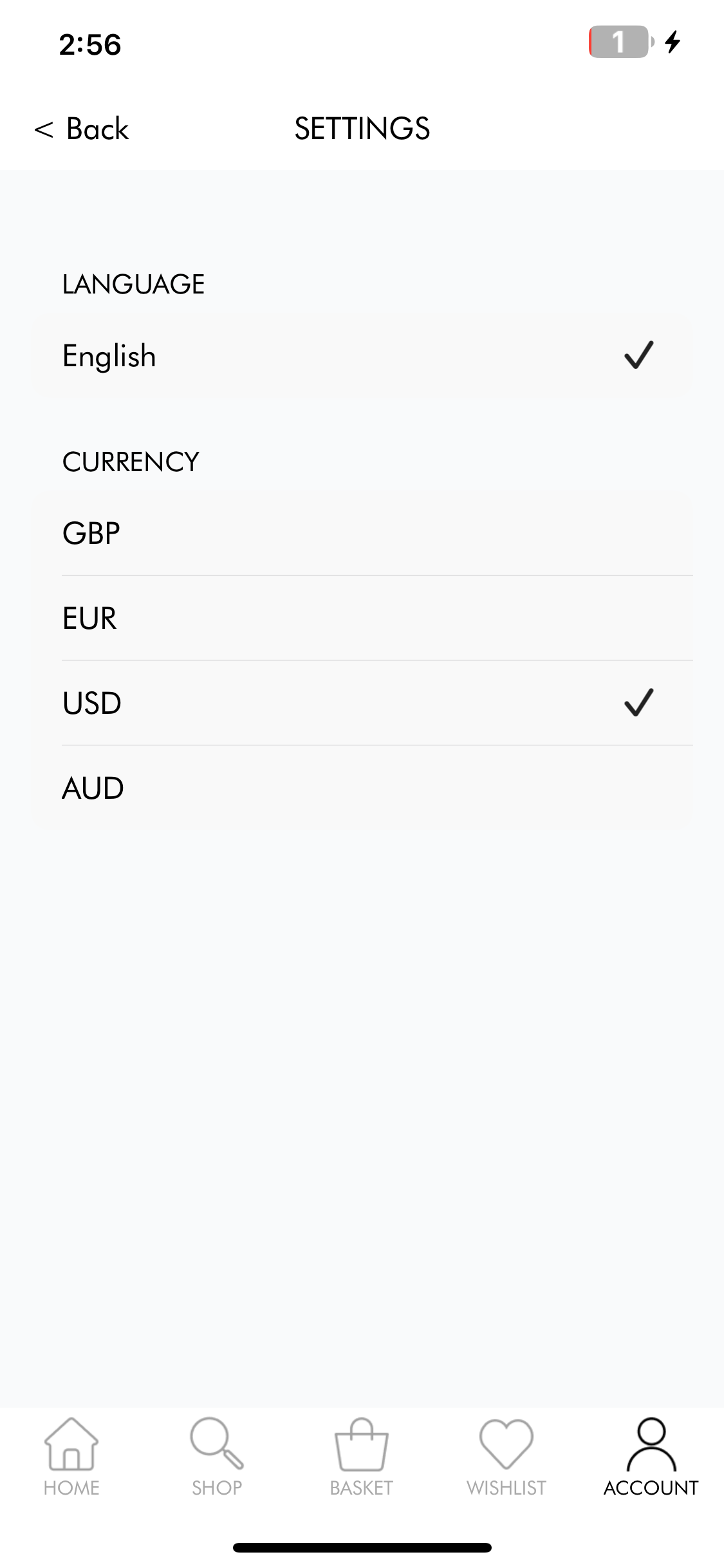This screenshot has width=724, height=1568.
Task: Select AUD as currency
Action: 362,788
